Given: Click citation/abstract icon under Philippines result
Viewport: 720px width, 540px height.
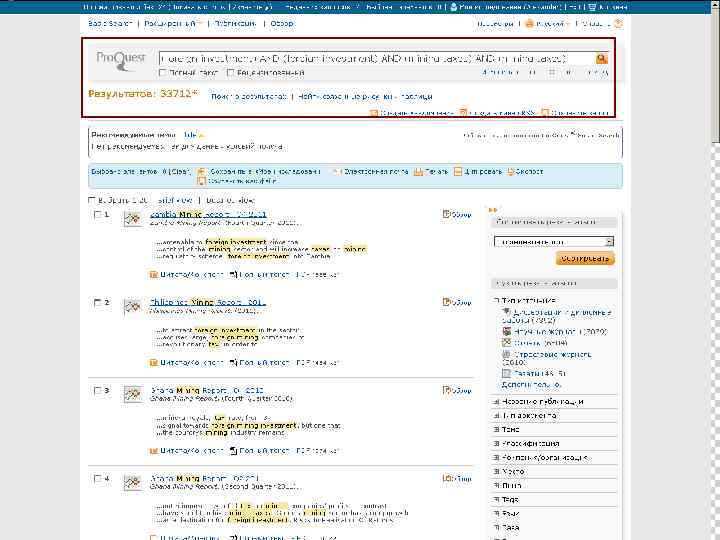Looking at the screenshot, I should click(154, 363).
